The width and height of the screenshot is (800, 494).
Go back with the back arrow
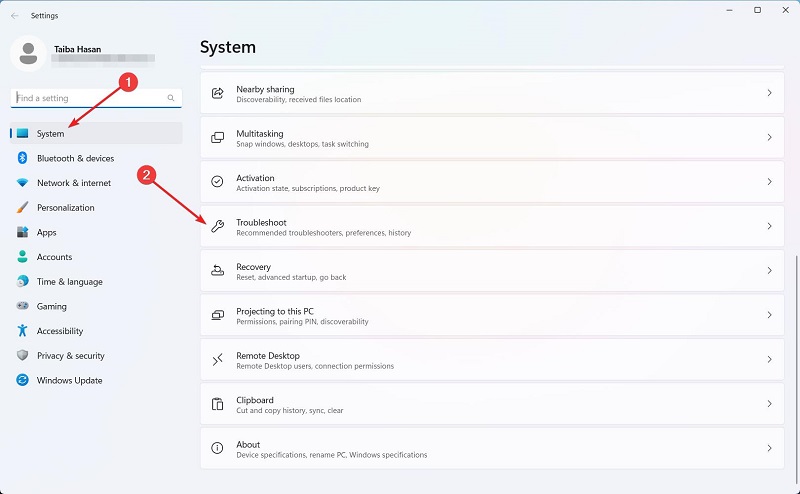tap(15, 15)
